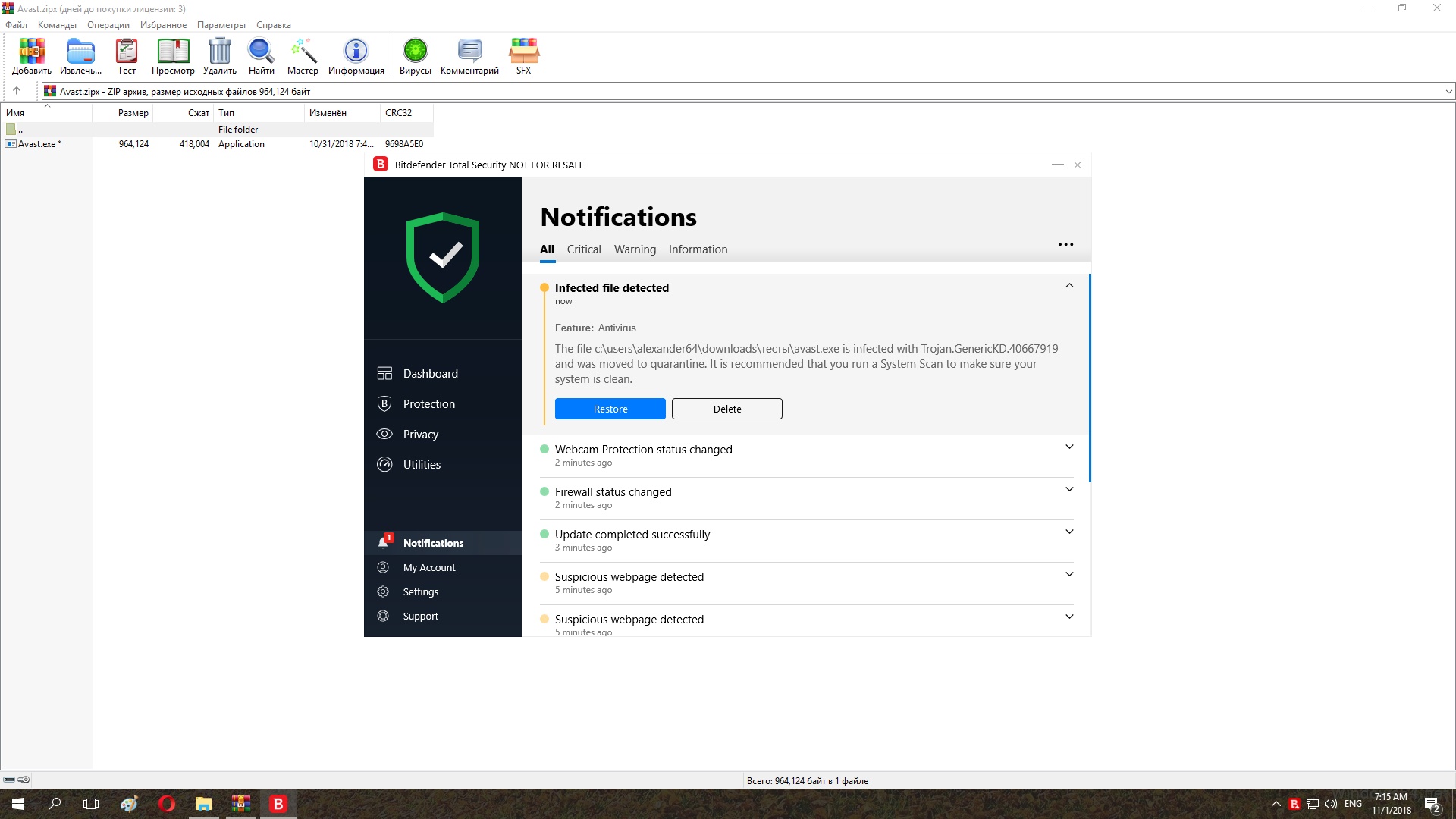Open the Мастер wizard tool
This screenshot has width=1456, height=819.
coord(303,56)
